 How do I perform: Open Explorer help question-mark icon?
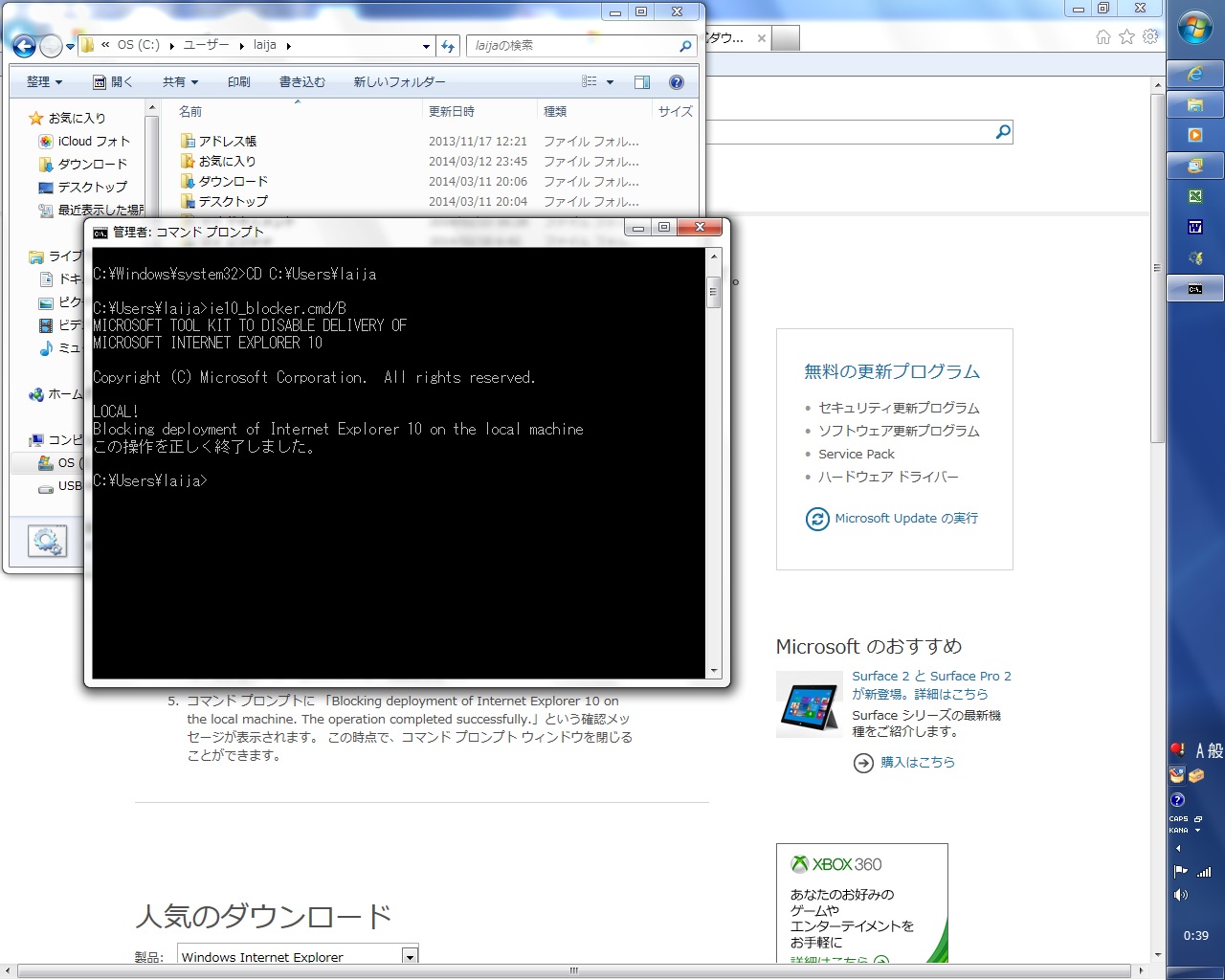coord(677,82)
